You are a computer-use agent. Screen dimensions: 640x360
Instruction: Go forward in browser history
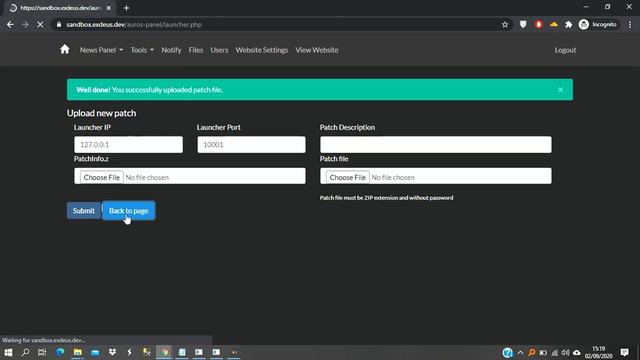point(25,24)
